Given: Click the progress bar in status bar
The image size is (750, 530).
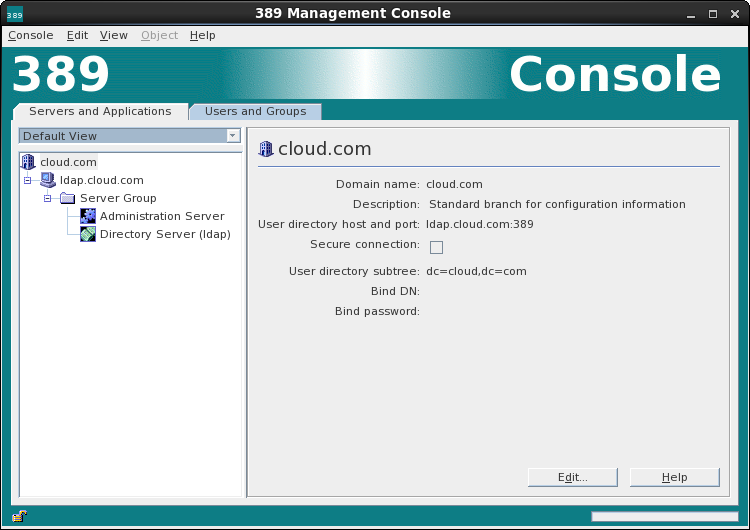Looking at the screenshot, I should click(x=664, y=517).
